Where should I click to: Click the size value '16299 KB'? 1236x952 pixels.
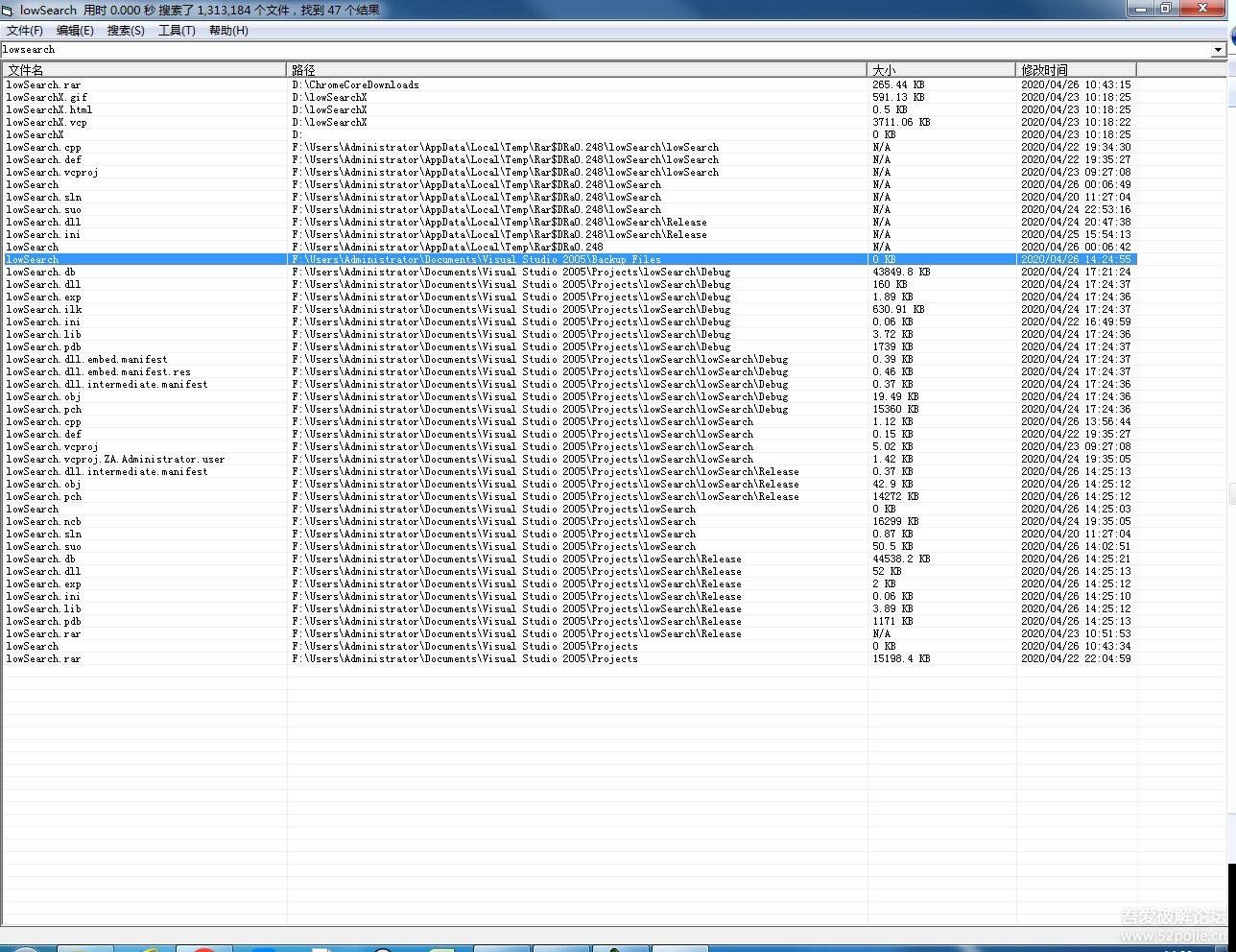(896, 521)
